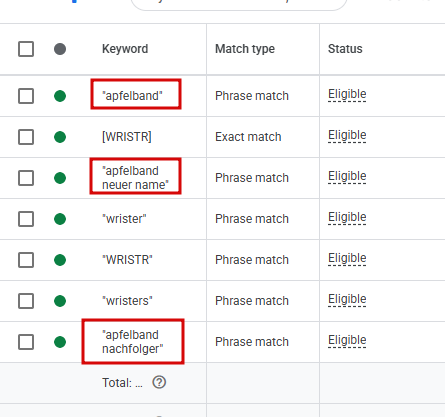Viewport: 445px width, 417px height.
Task: Open Eligible status for "apfelband neuer name"
Action: [x=347, y=177]
